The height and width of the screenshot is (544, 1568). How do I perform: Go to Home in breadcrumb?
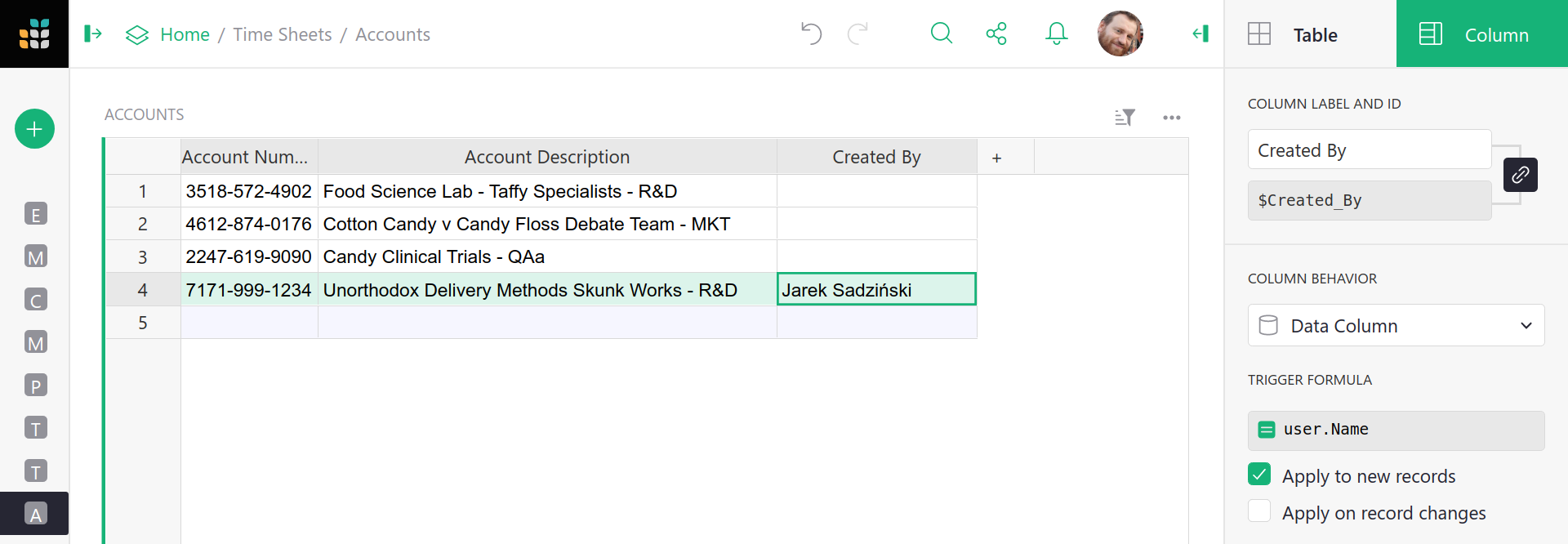tap(185, 34)
